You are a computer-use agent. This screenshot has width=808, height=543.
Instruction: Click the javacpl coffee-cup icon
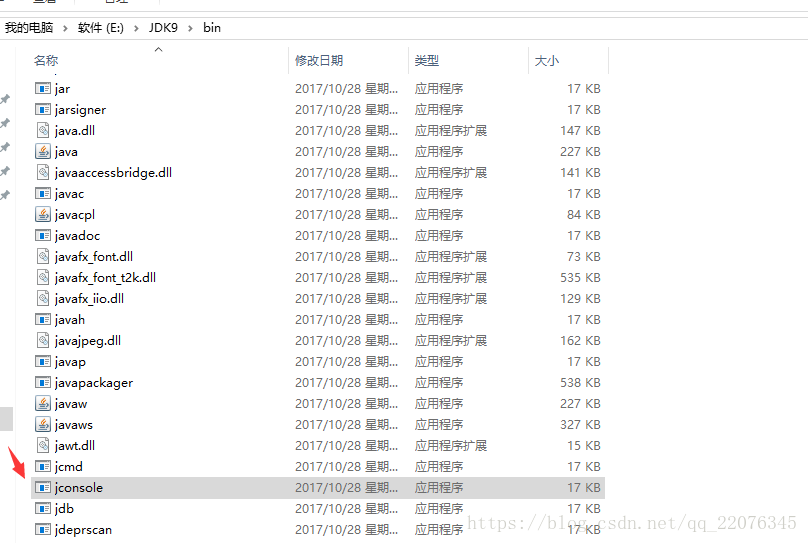tap(43, 214)
